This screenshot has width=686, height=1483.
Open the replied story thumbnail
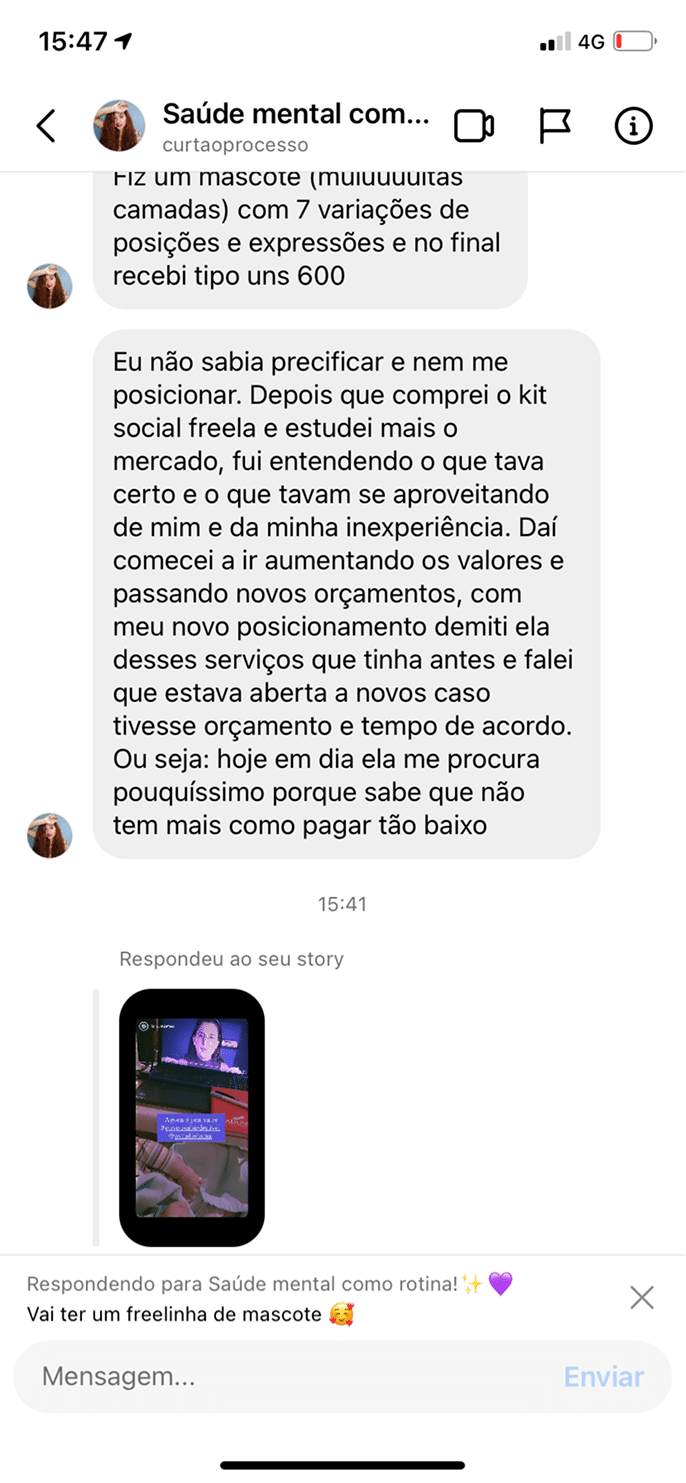click(191, 1117)
